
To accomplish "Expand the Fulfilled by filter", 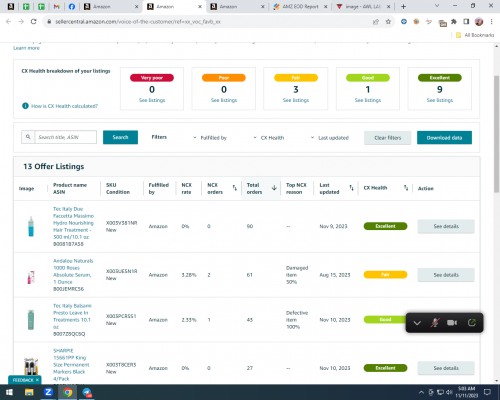I will [210, 138].
